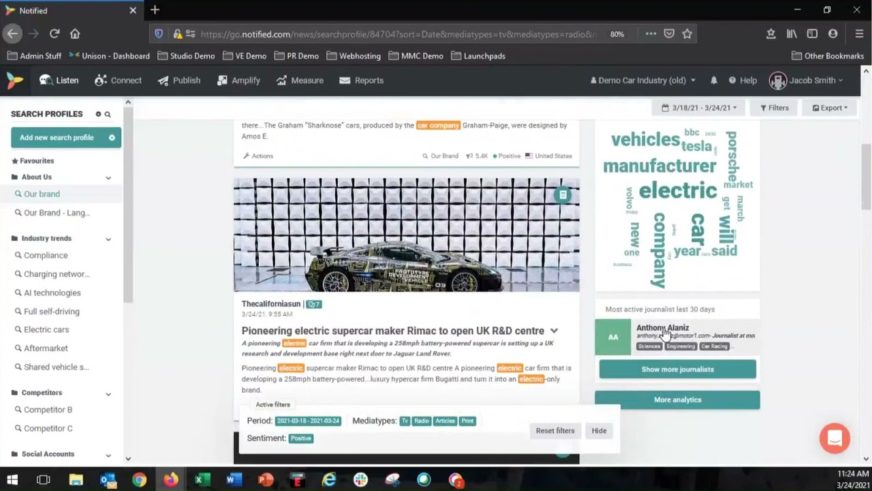872x491 pixels.
Task: Open the Reports menu
Action: pos(361,81)
